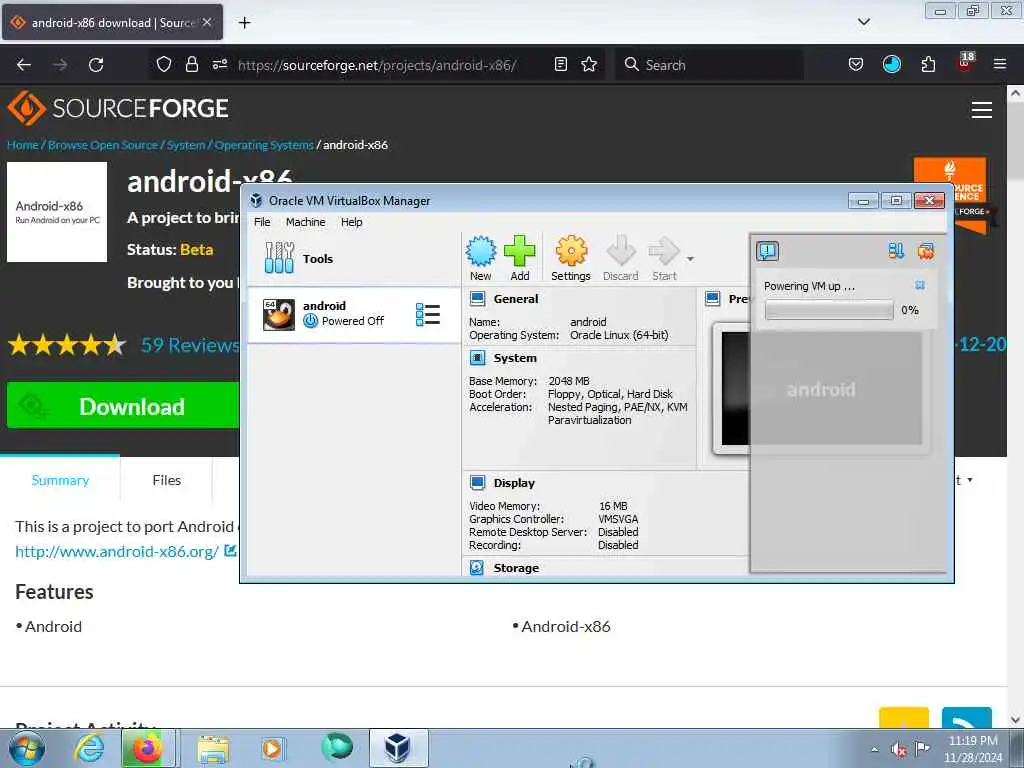
Task: Go back in Firefox
Action: [x=24, y=65]
